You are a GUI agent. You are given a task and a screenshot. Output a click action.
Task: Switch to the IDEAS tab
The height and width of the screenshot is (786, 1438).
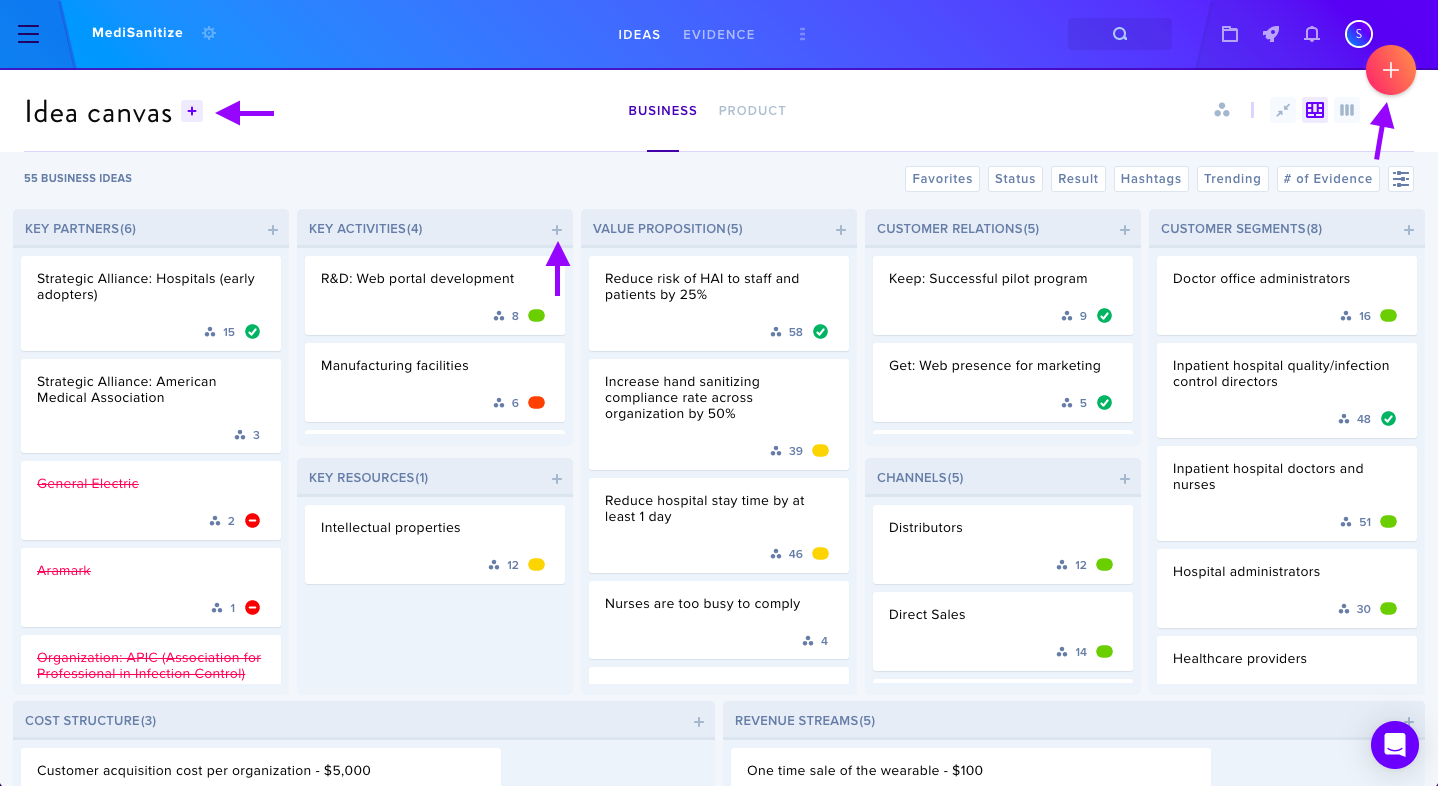[639, 34]
